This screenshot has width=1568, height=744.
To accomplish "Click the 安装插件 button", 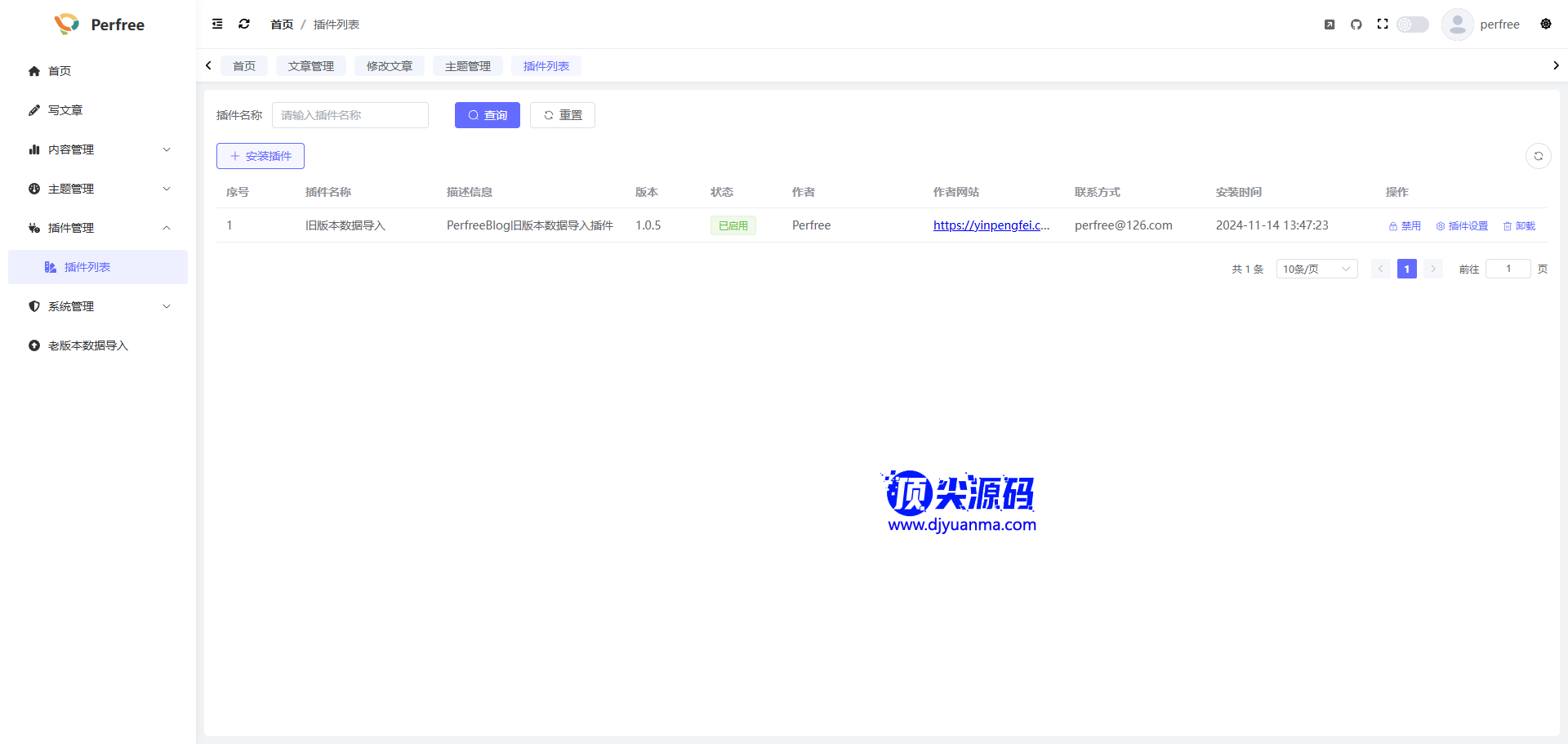I will pyautogui.click(x=261, y=156).
